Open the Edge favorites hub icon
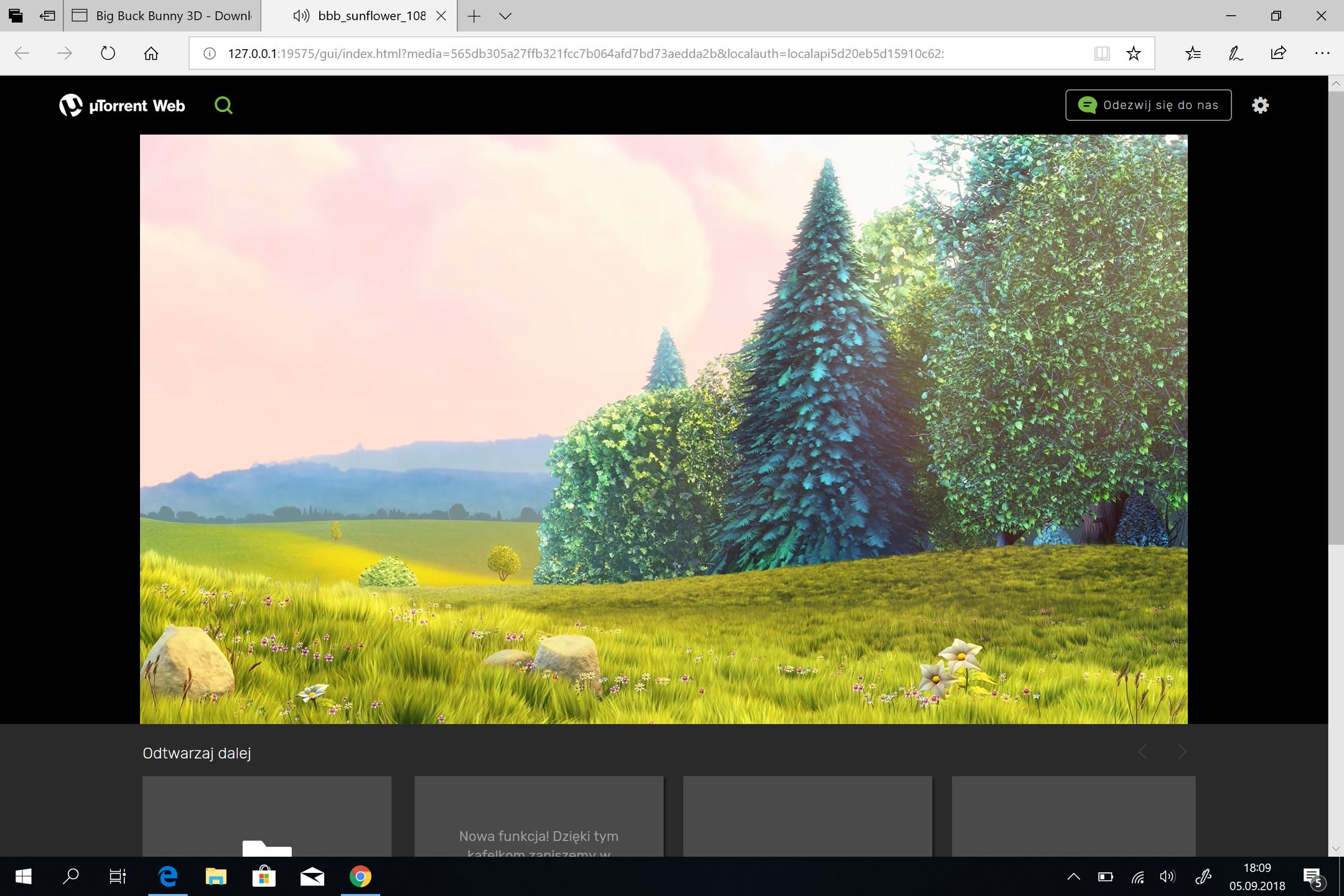 point(1193,54)
